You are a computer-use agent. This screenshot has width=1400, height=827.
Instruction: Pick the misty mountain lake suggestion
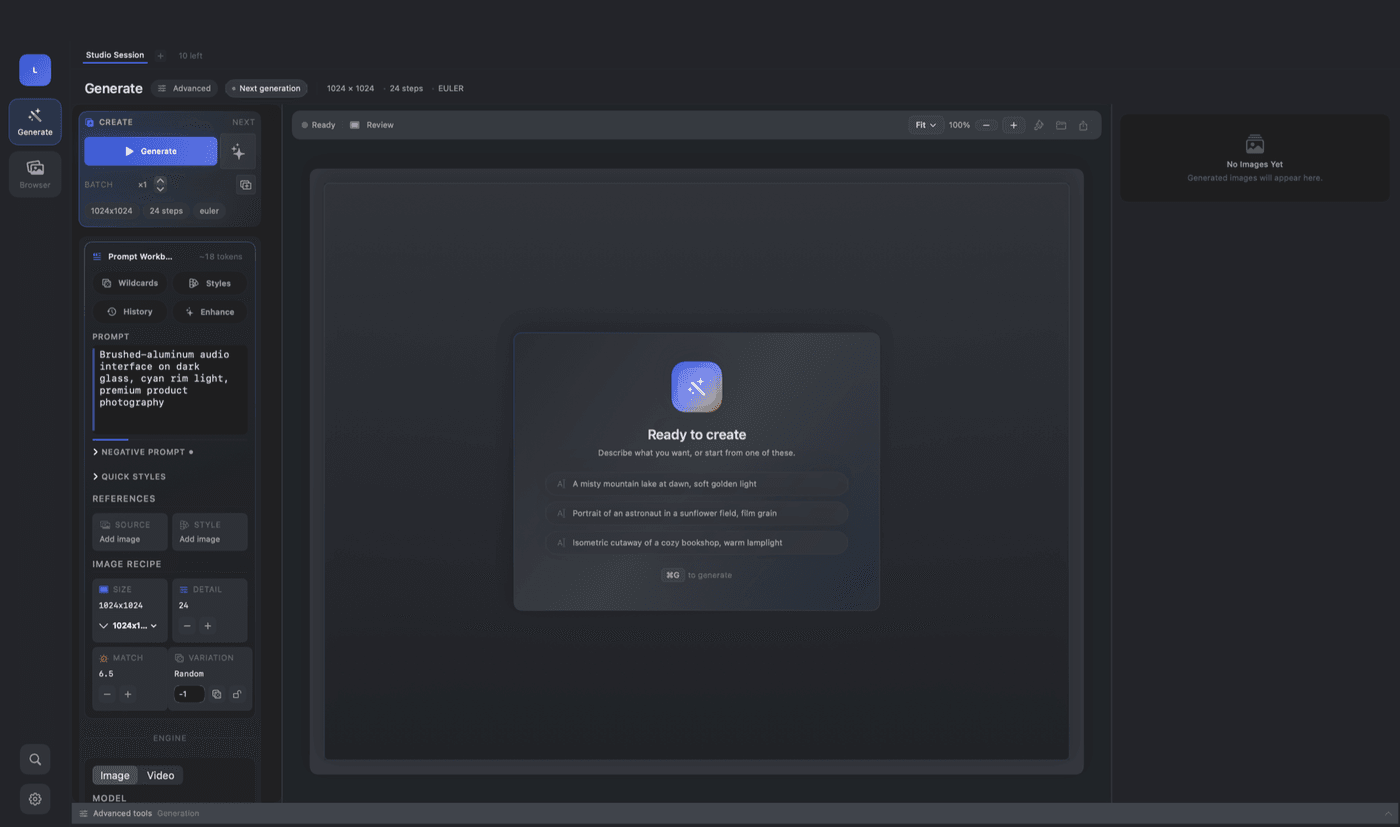tap(697, 484)
